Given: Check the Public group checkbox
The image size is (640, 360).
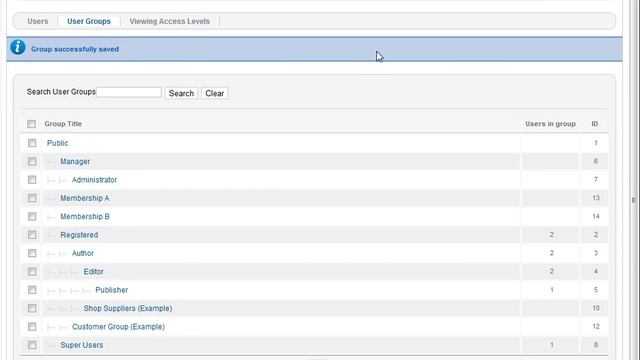Looking at the screenshot, I should click(x=32, y=143).
